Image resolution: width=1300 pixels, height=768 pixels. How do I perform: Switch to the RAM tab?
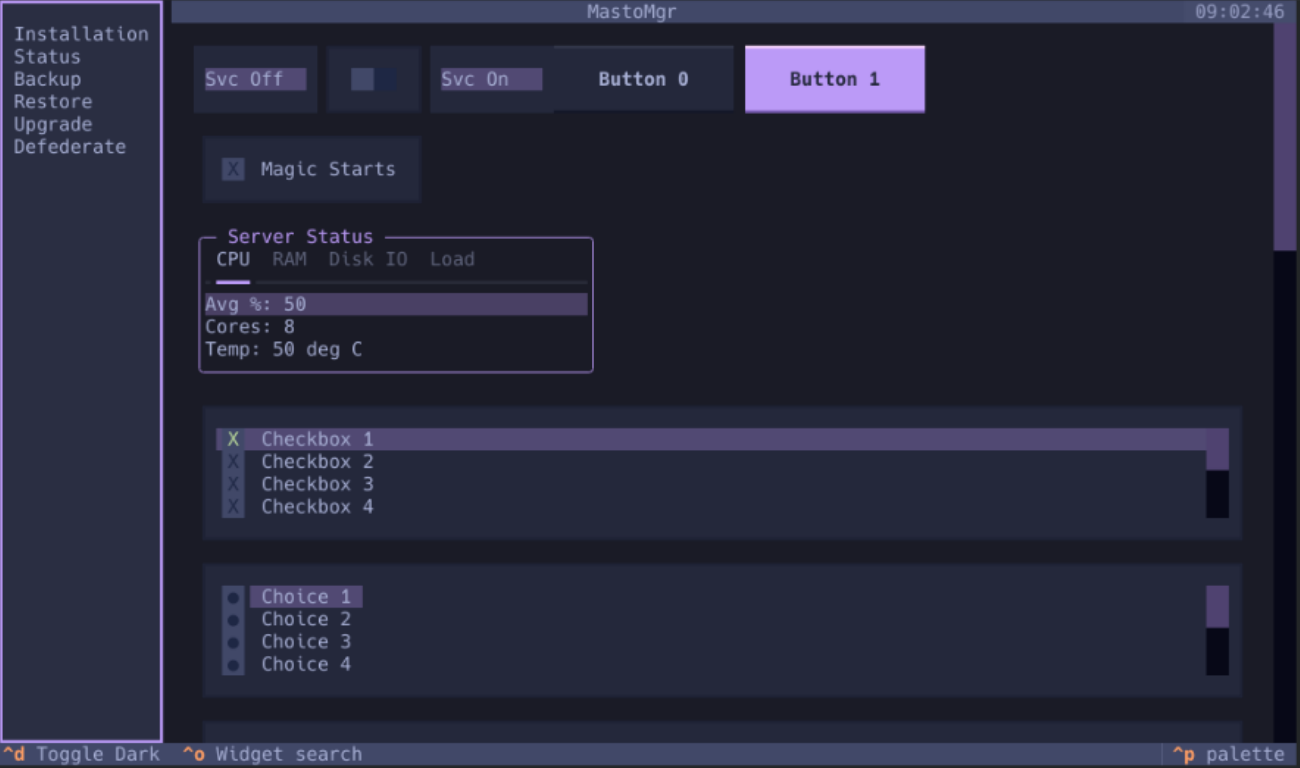click(289, 259)
